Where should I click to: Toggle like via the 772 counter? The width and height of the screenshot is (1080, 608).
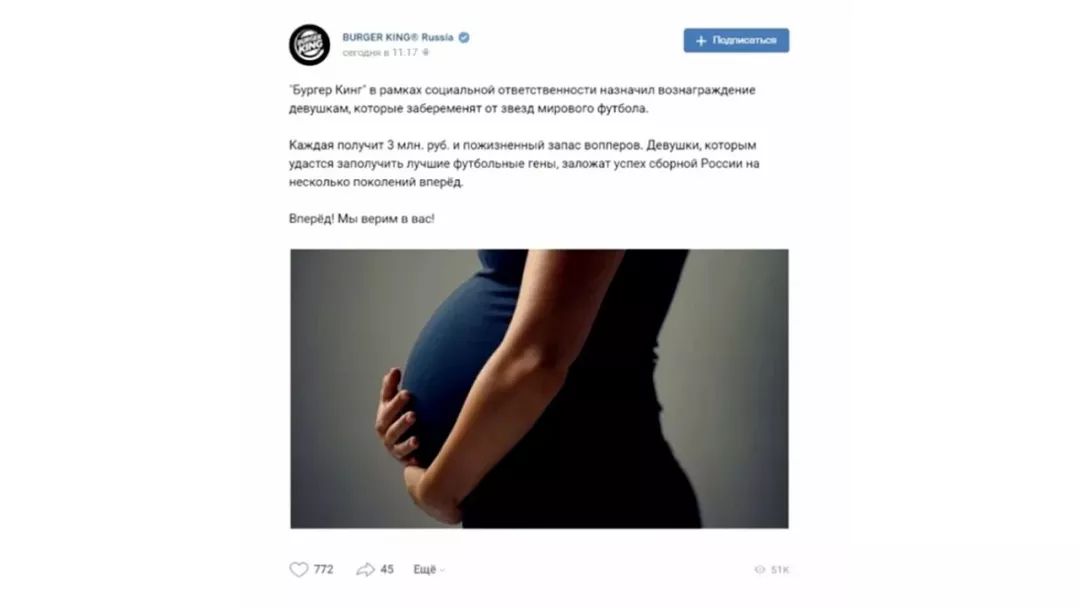coord(323,569)
